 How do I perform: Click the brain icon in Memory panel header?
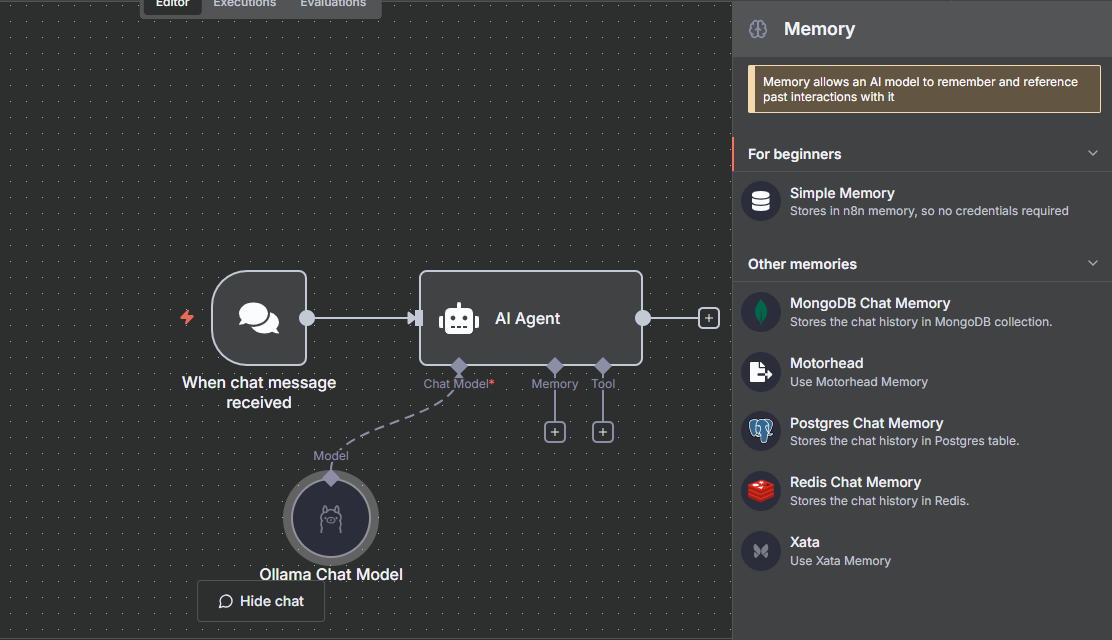(757, 28)
